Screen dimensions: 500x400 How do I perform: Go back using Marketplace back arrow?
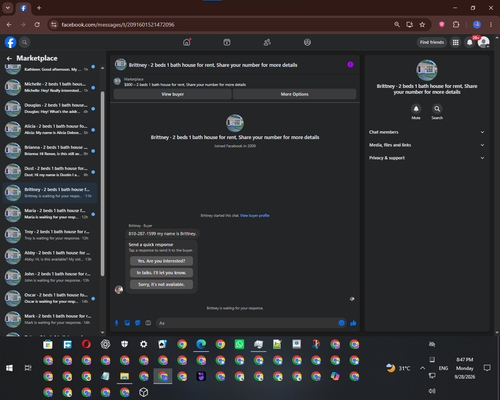pyautogui.click(x=9, y=58)
